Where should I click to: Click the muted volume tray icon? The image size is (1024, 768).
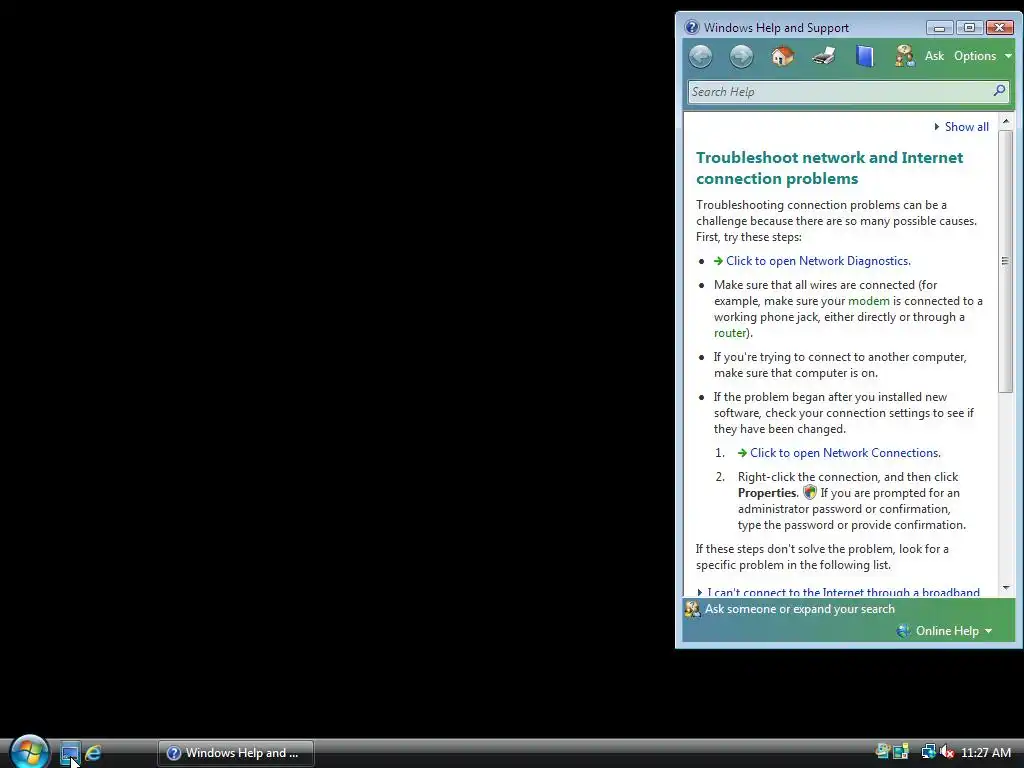(947, 752)
